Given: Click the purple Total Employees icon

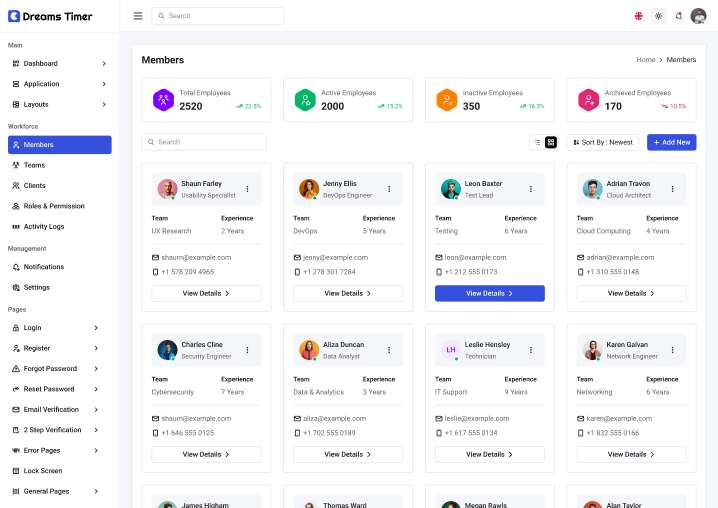Looking at the screenshot, I should tap(163, 100).
